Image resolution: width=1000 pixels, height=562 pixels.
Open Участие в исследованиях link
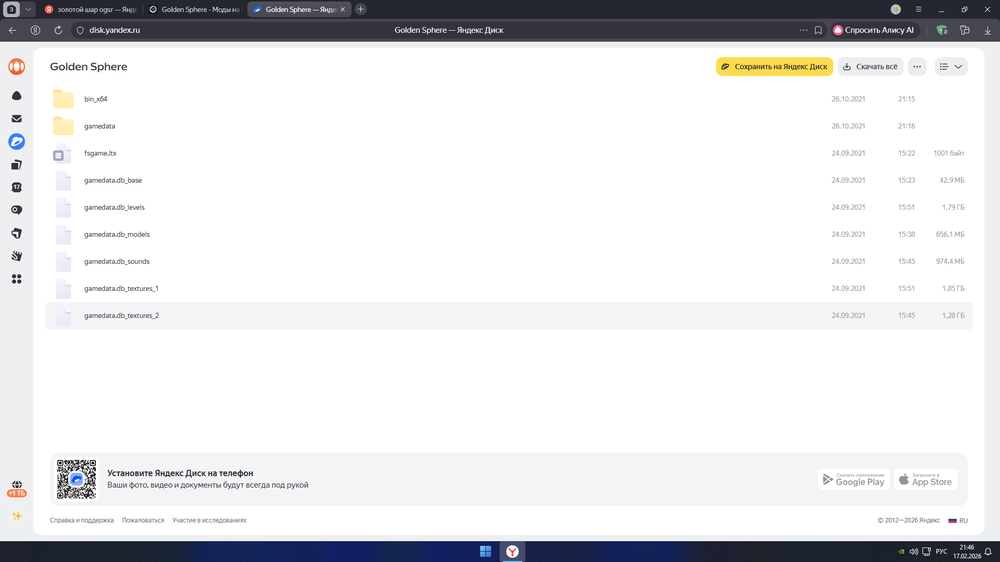pyautogui.click(x=209, y=521)
